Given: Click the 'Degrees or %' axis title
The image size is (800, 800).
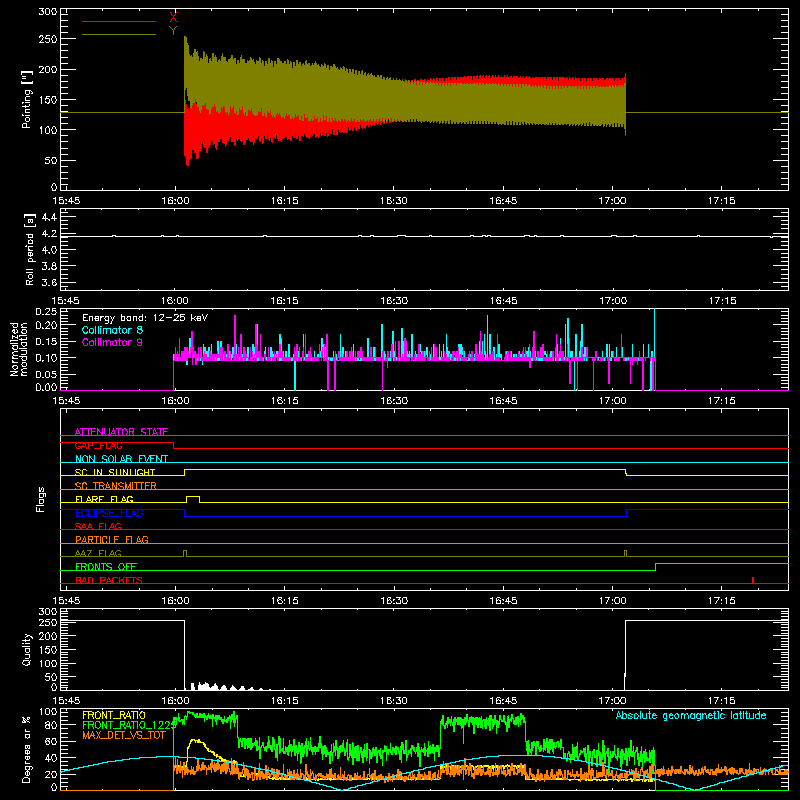Looking at the screenshot, I should coord(26,749).
